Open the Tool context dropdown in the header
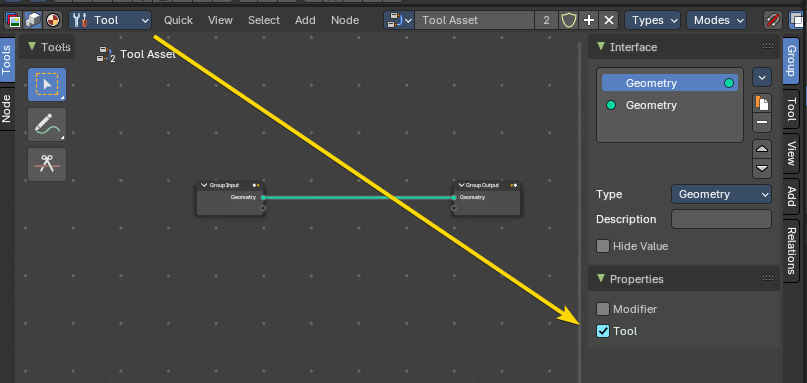 pyautogui.click(x=110, y=21)
